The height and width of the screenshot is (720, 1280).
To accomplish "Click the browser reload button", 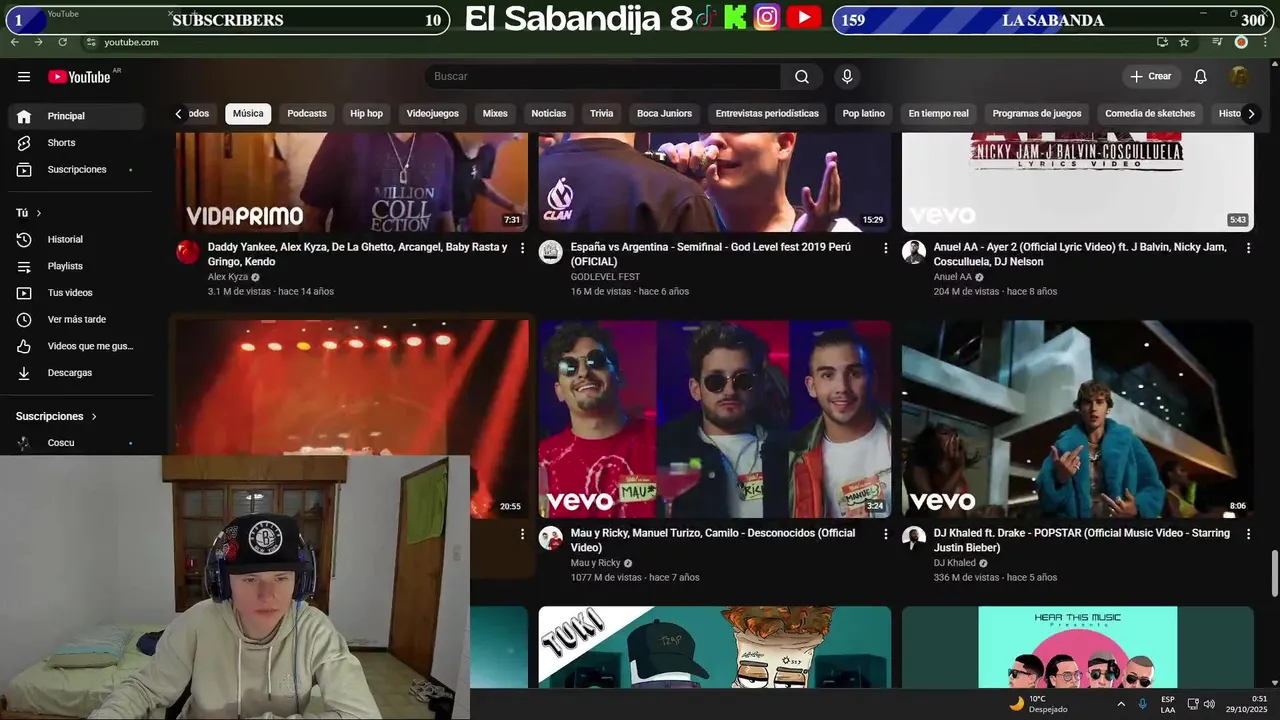I will (63, 42).
